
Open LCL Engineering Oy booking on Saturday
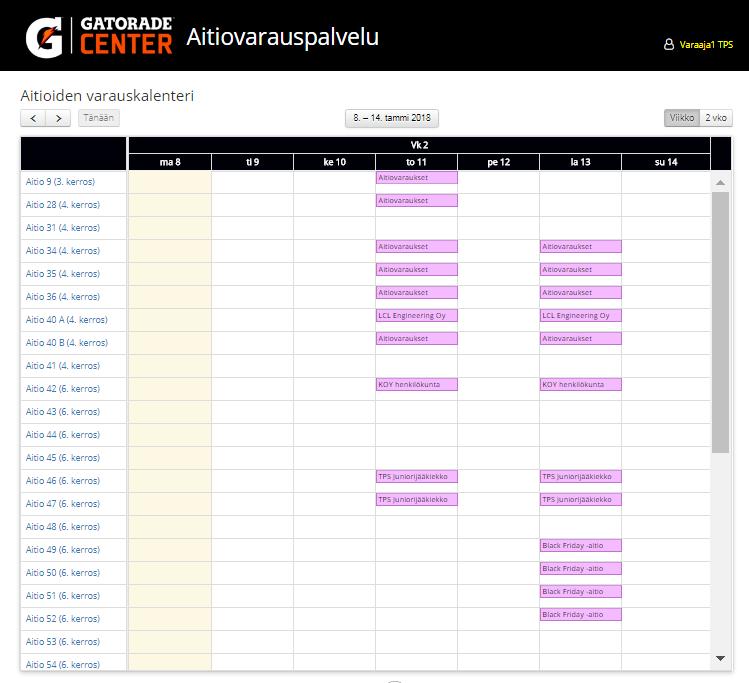[x=580, y=316]
